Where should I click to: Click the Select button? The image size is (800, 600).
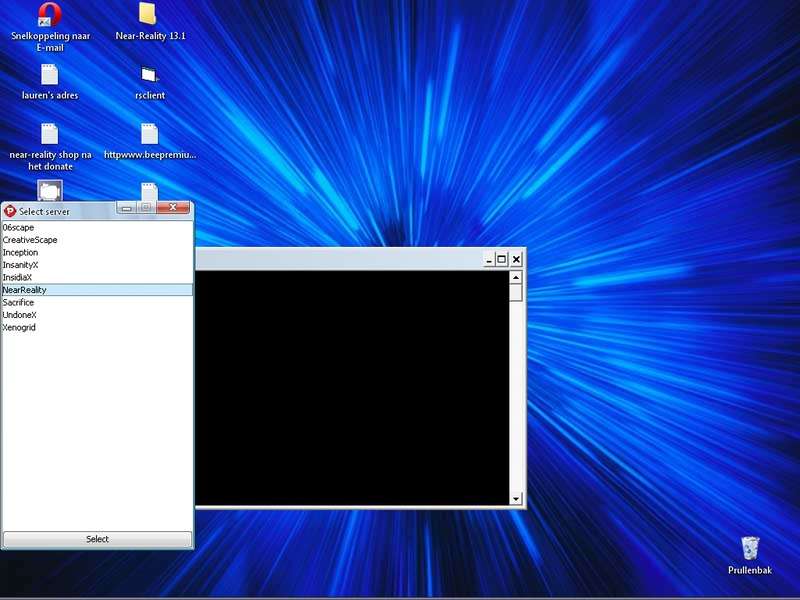coord(97,539)
